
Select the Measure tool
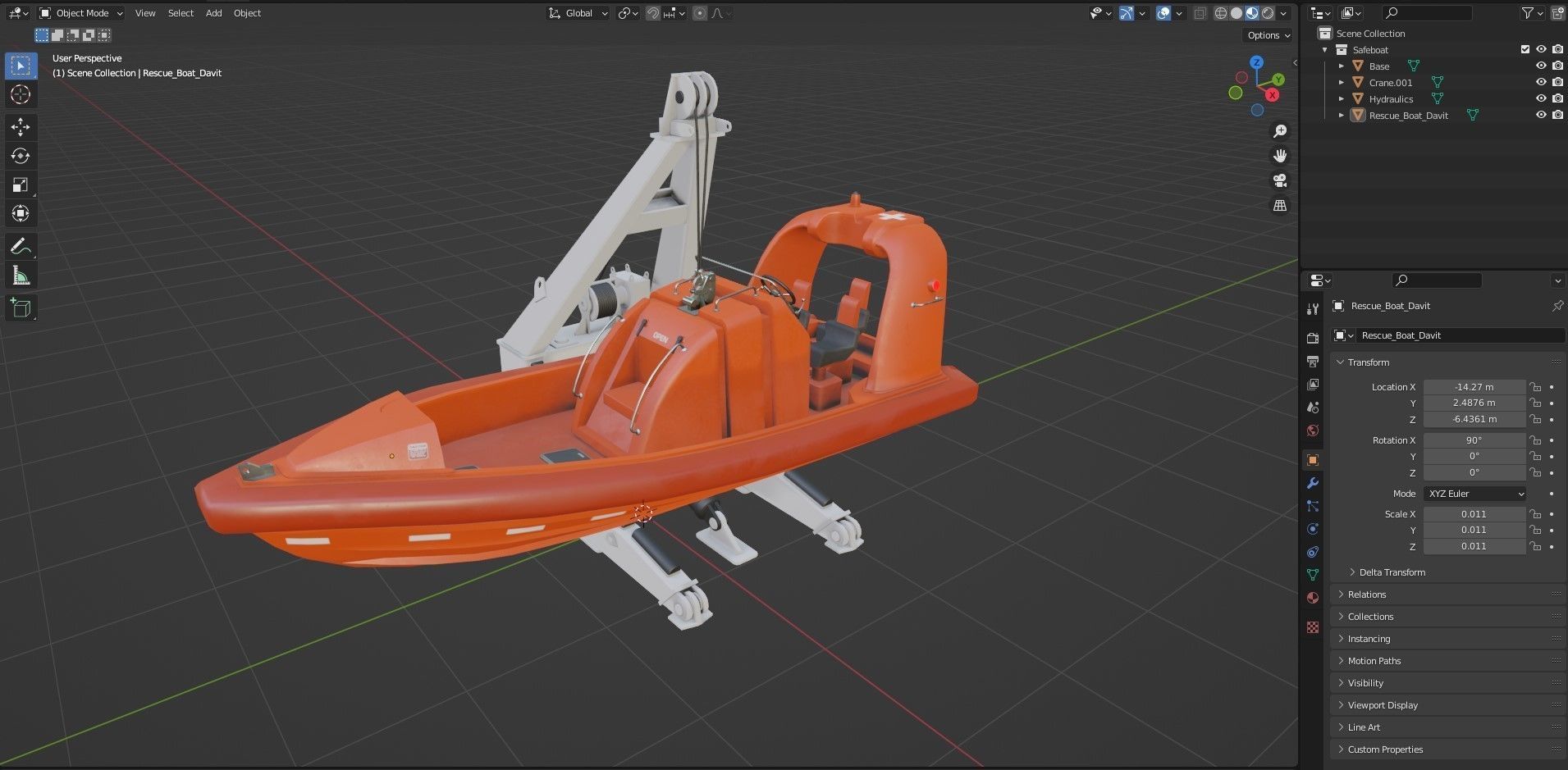point(21,276)
